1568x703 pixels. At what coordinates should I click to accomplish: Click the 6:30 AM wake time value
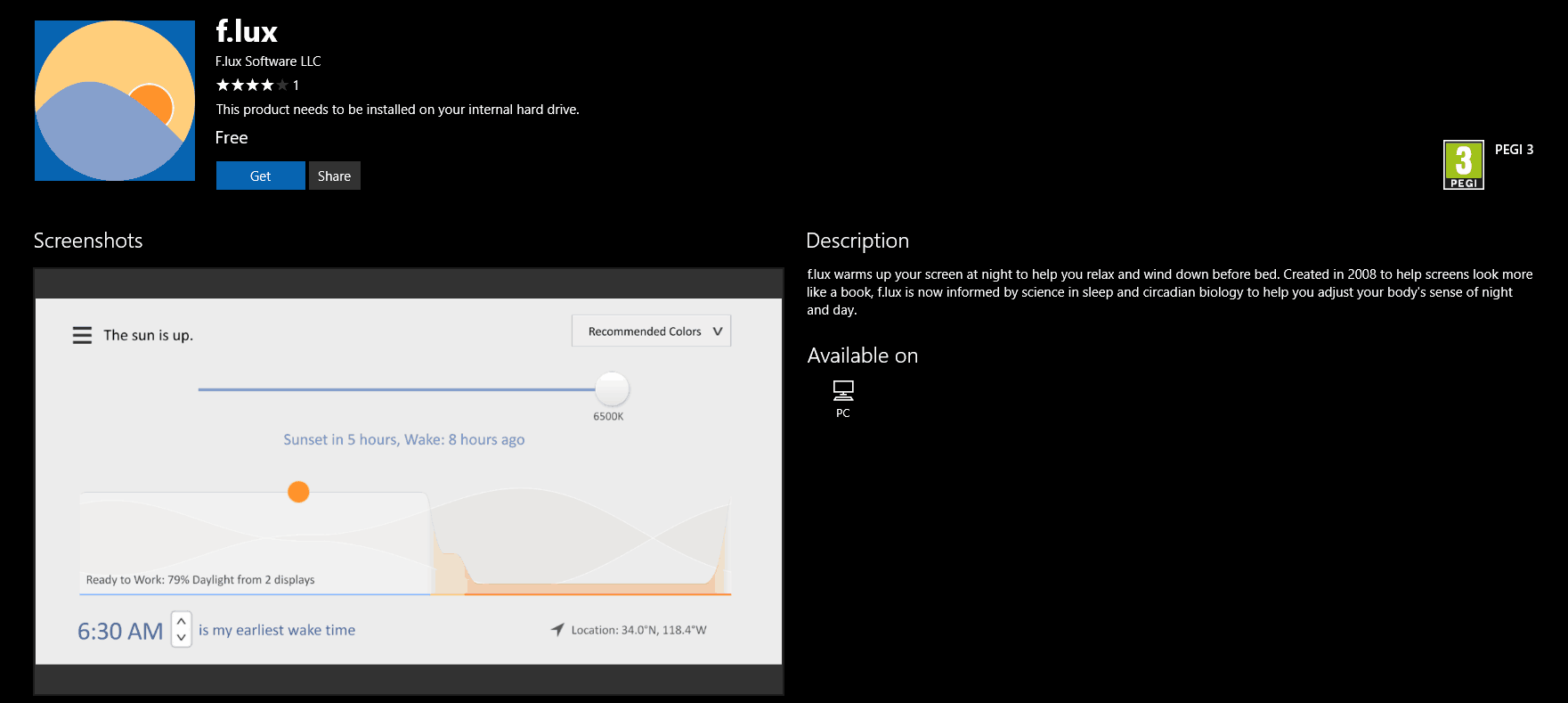120,631
